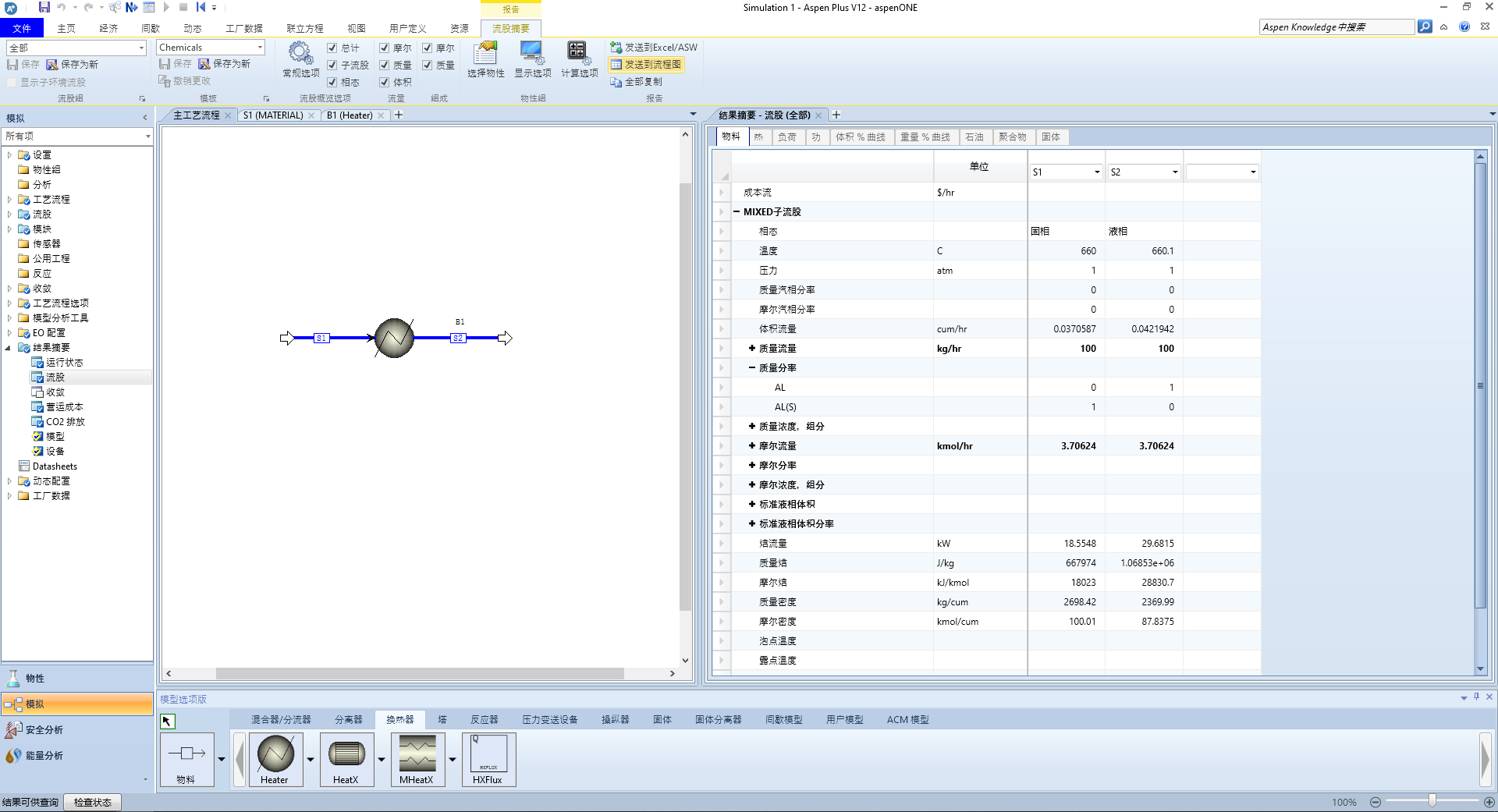1498x812 pixels.
Task: Click 发送到流程图 in the ribbon
Action: click(x=646, y=65)
